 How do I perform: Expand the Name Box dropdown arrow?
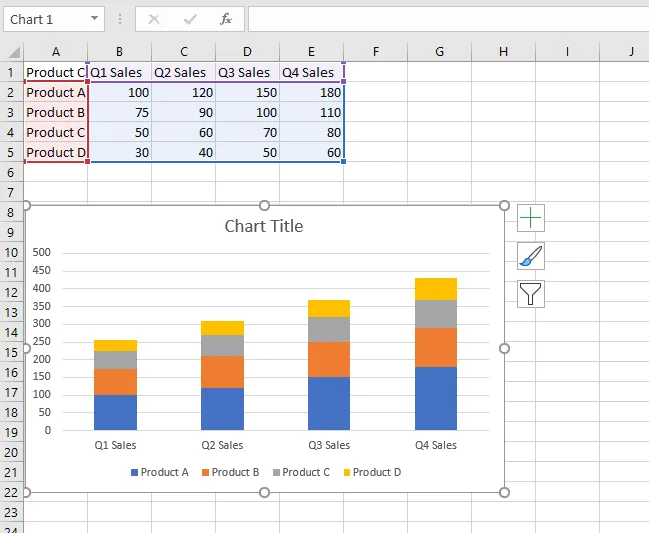[x=94, y=19]
